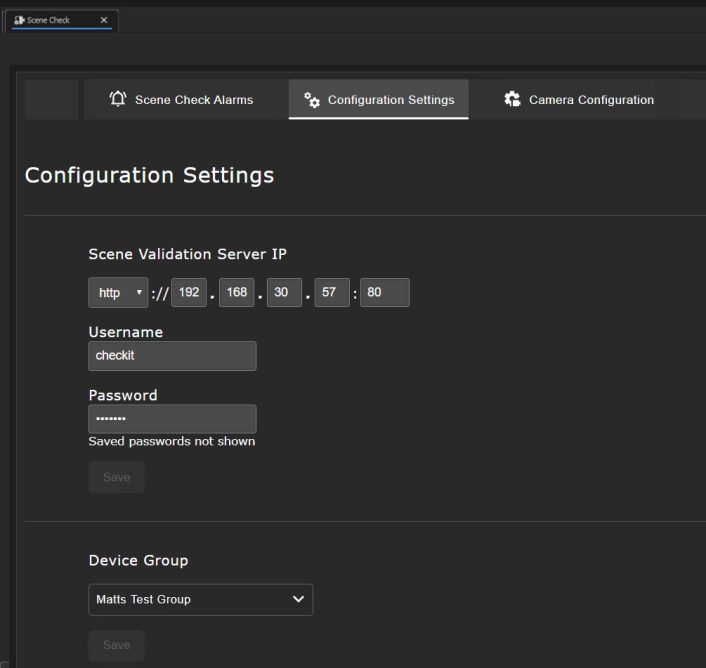
Task: Click the third IP octet field containing 30
Action: (284, 292)
